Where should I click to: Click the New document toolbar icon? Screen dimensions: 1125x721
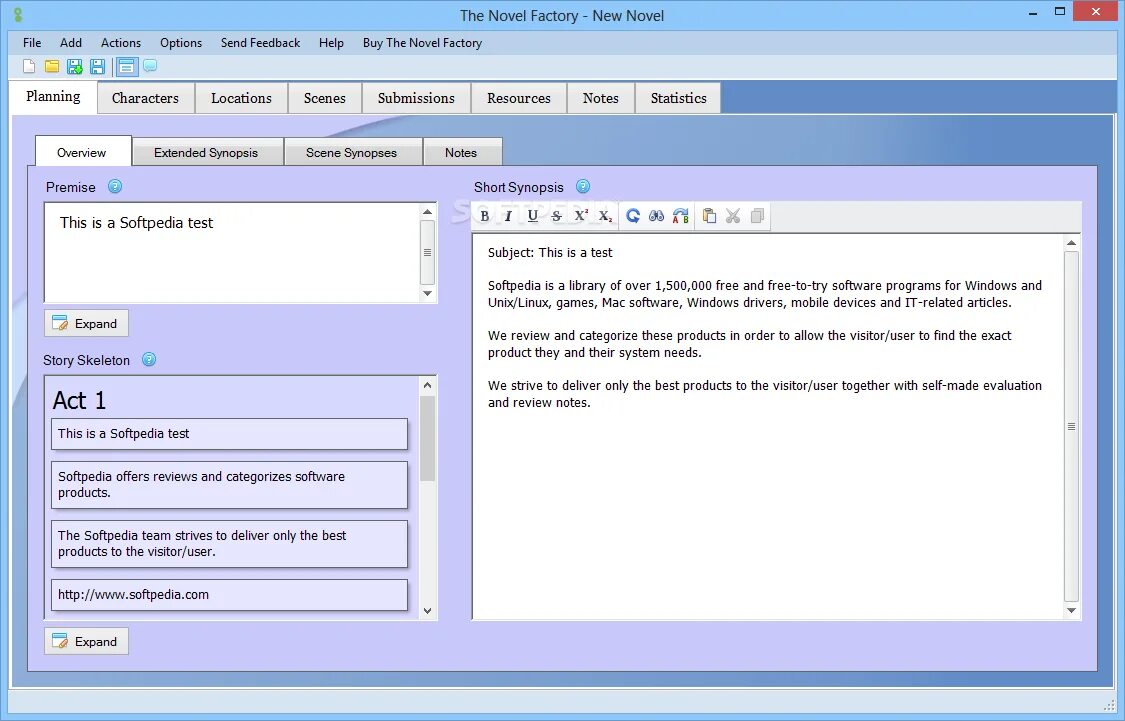click(x=29, y=67)
